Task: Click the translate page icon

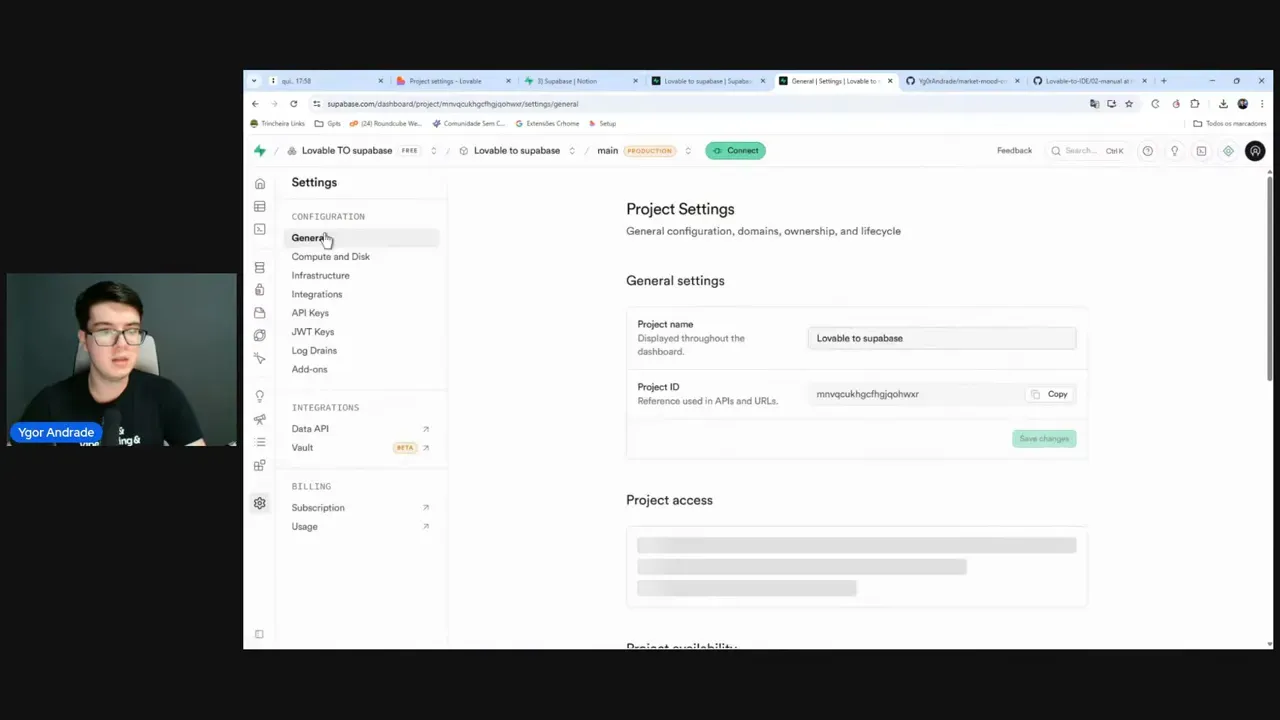Action: pyautogui.click(x=1094, y=104)
